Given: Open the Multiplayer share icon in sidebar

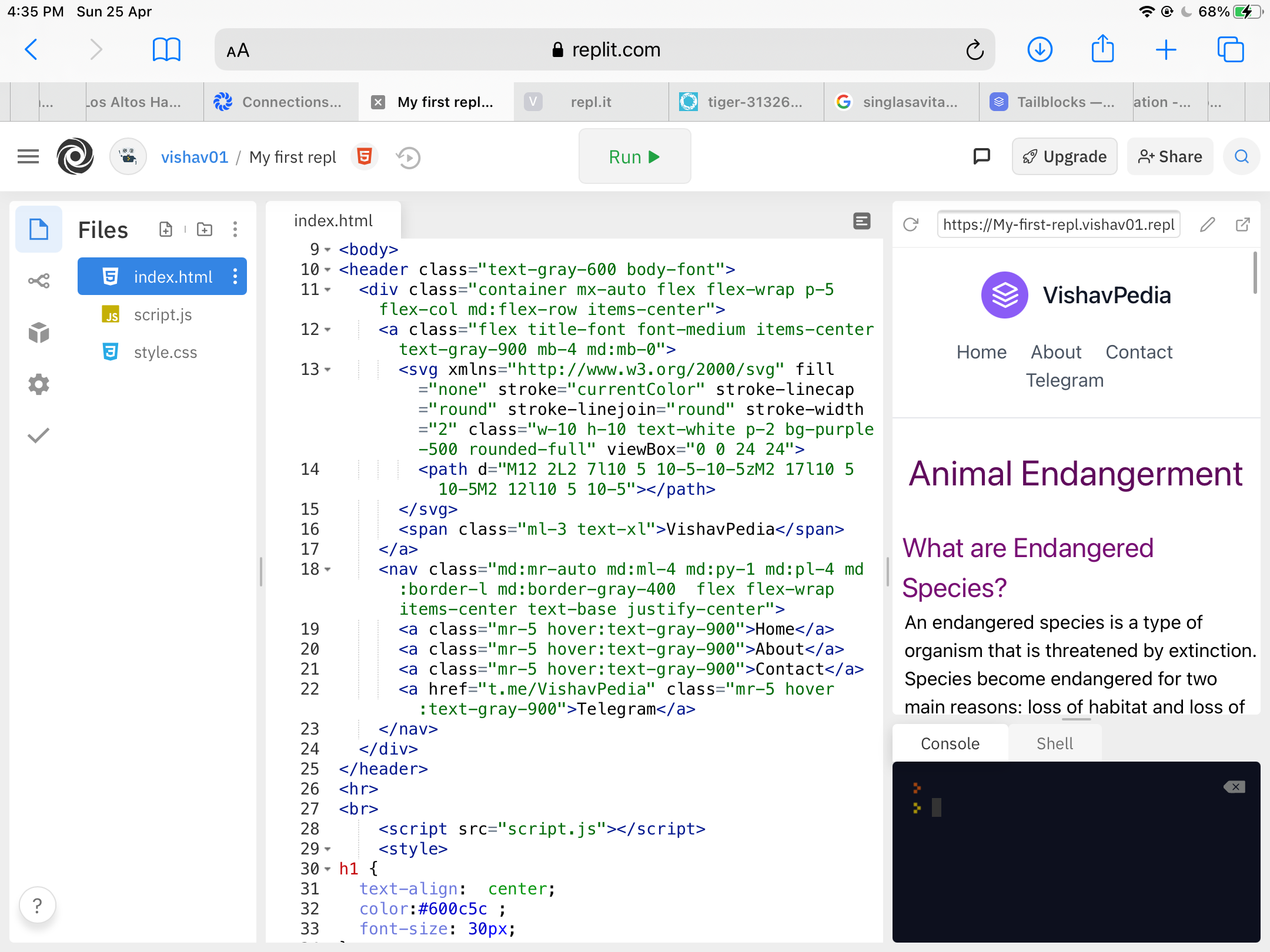Looking at the screenshot, I should pos(38,280).
